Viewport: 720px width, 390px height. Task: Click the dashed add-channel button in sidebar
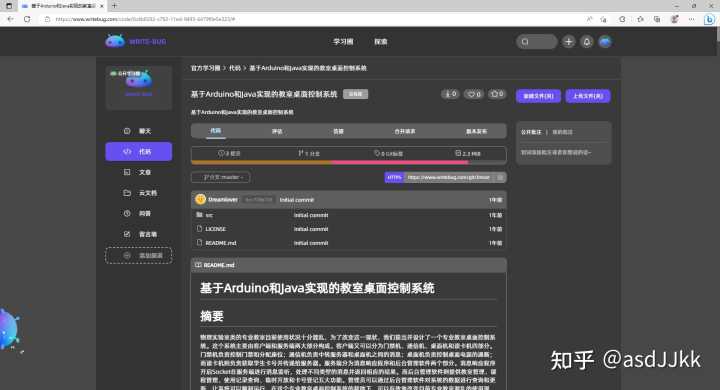[x=139, y=255]
